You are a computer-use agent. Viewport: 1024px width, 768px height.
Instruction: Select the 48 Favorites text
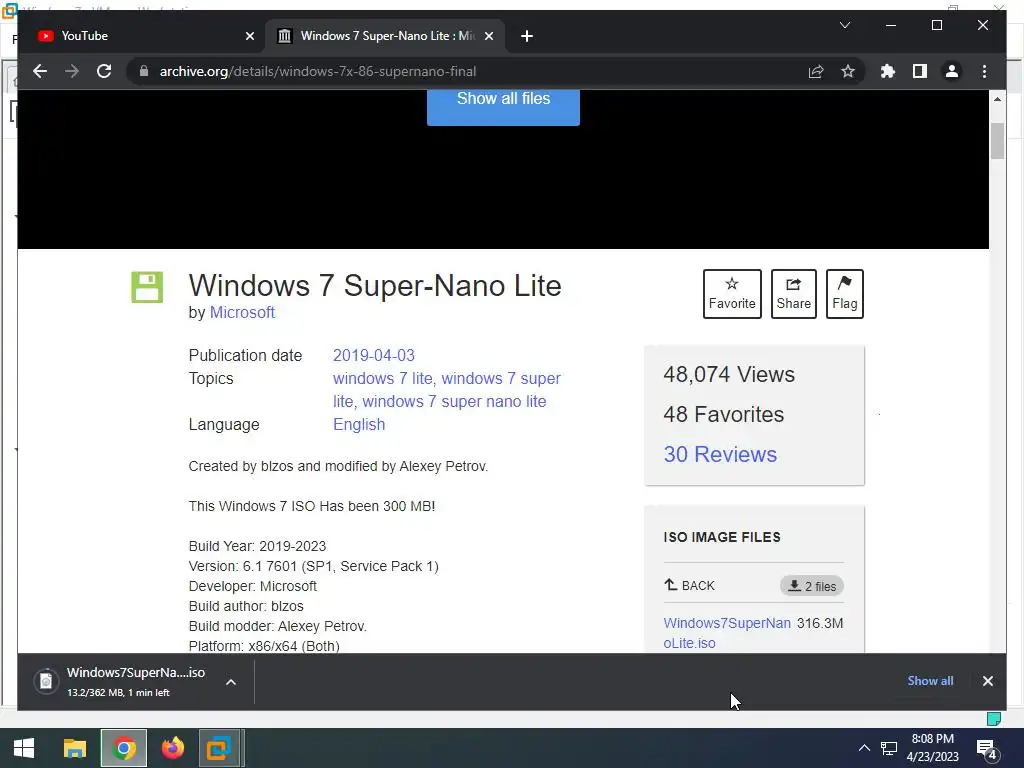tap(724, 415)
